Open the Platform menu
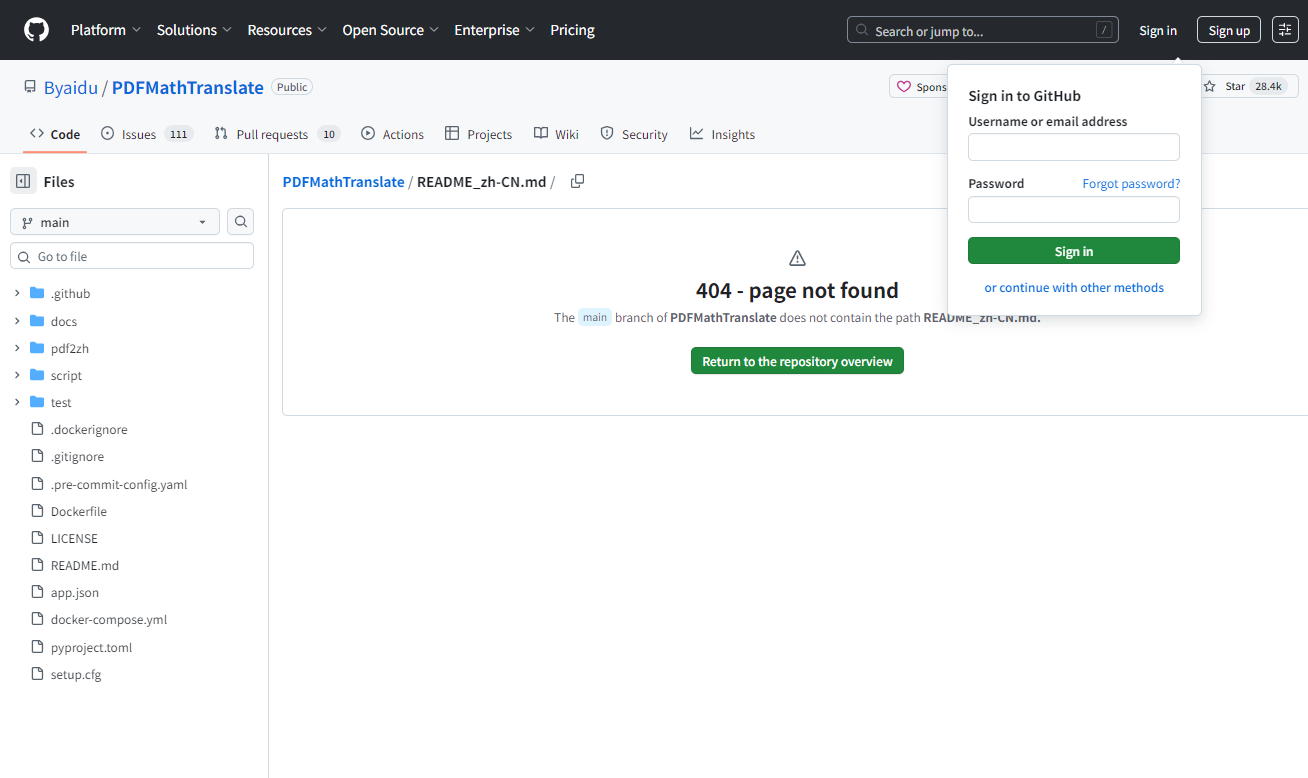 click(105, 30)
